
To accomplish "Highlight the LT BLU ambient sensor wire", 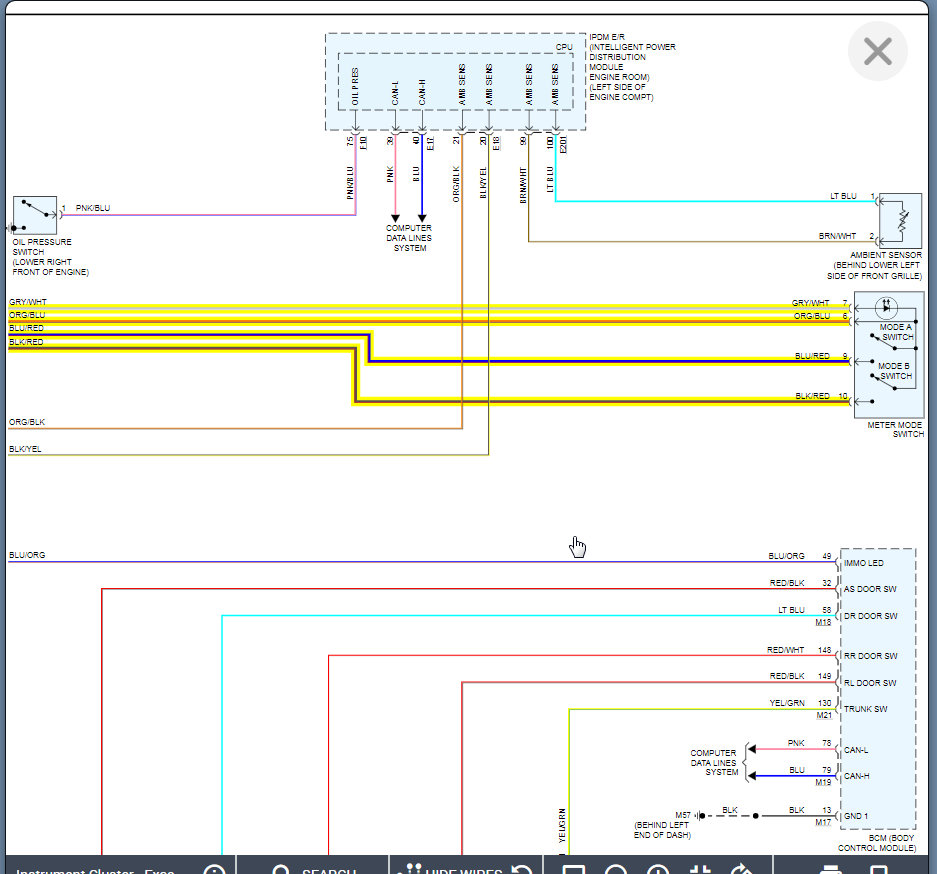I will [700, 201].
